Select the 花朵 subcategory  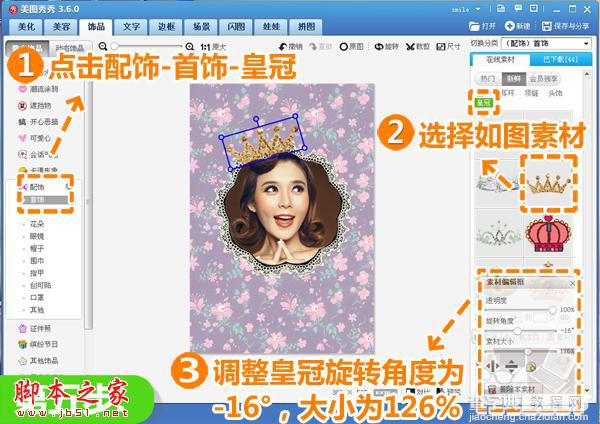(36, 224)
